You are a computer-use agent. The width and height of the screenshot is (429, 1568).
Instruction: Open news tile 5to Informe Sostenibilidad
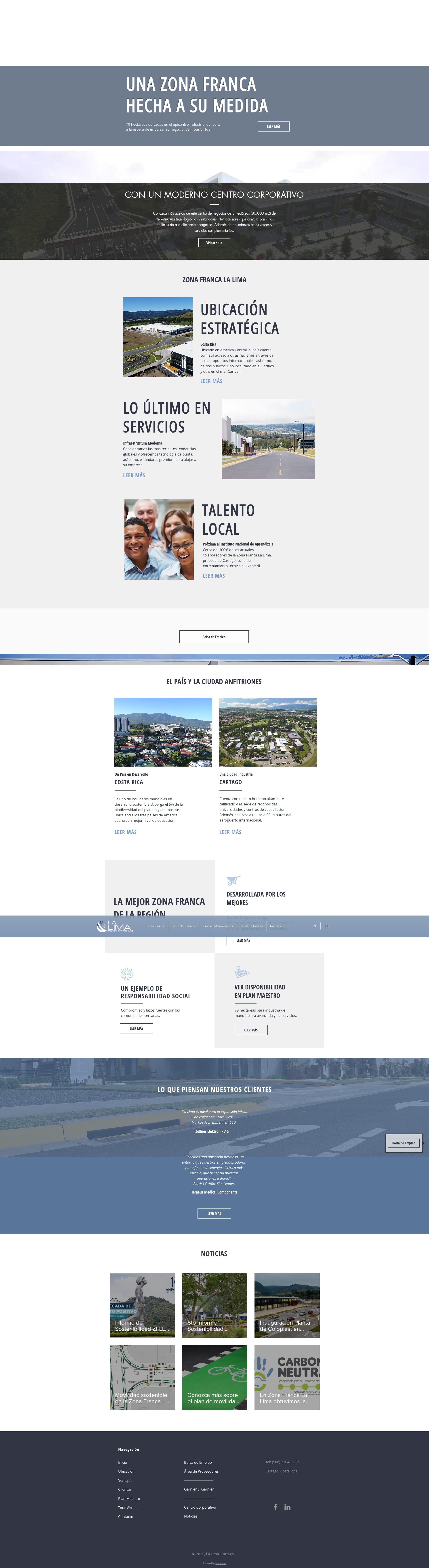pos(214,1305)
